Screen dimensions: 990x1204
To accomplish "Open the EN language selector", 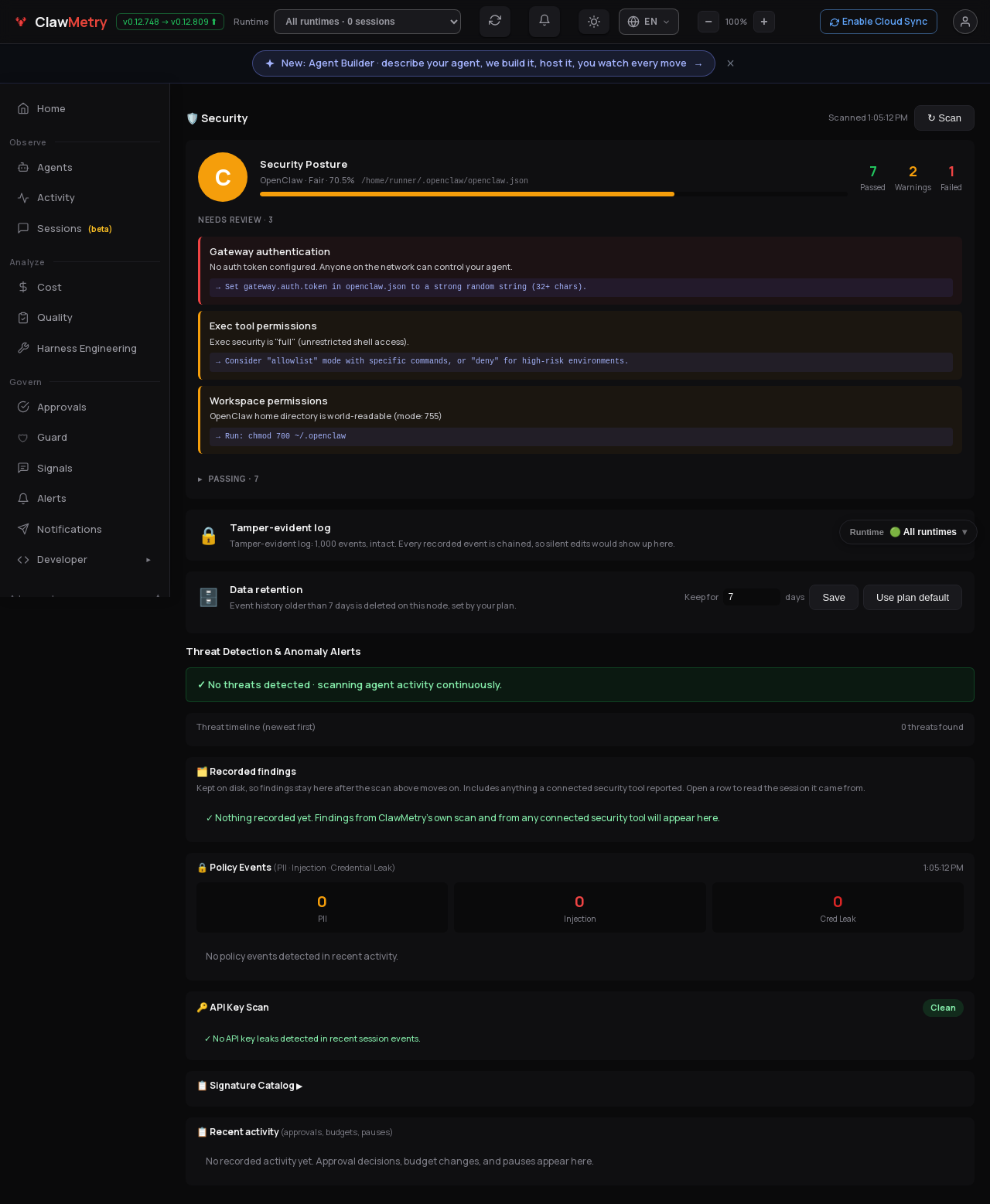I will tap(649, 22).
